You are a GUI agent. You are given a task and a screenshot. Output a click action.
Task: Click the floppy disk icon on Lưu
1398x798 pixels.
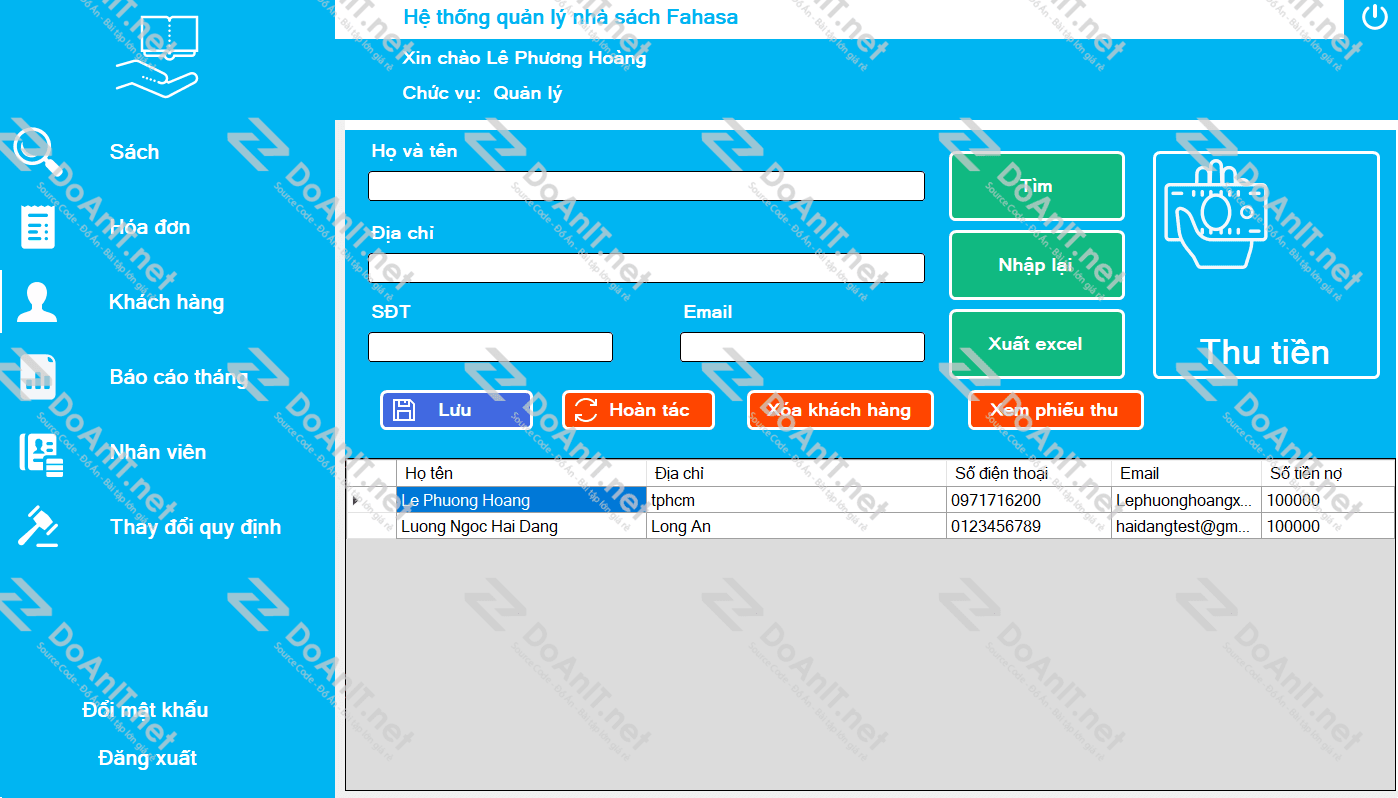click(x=404, y=410)
